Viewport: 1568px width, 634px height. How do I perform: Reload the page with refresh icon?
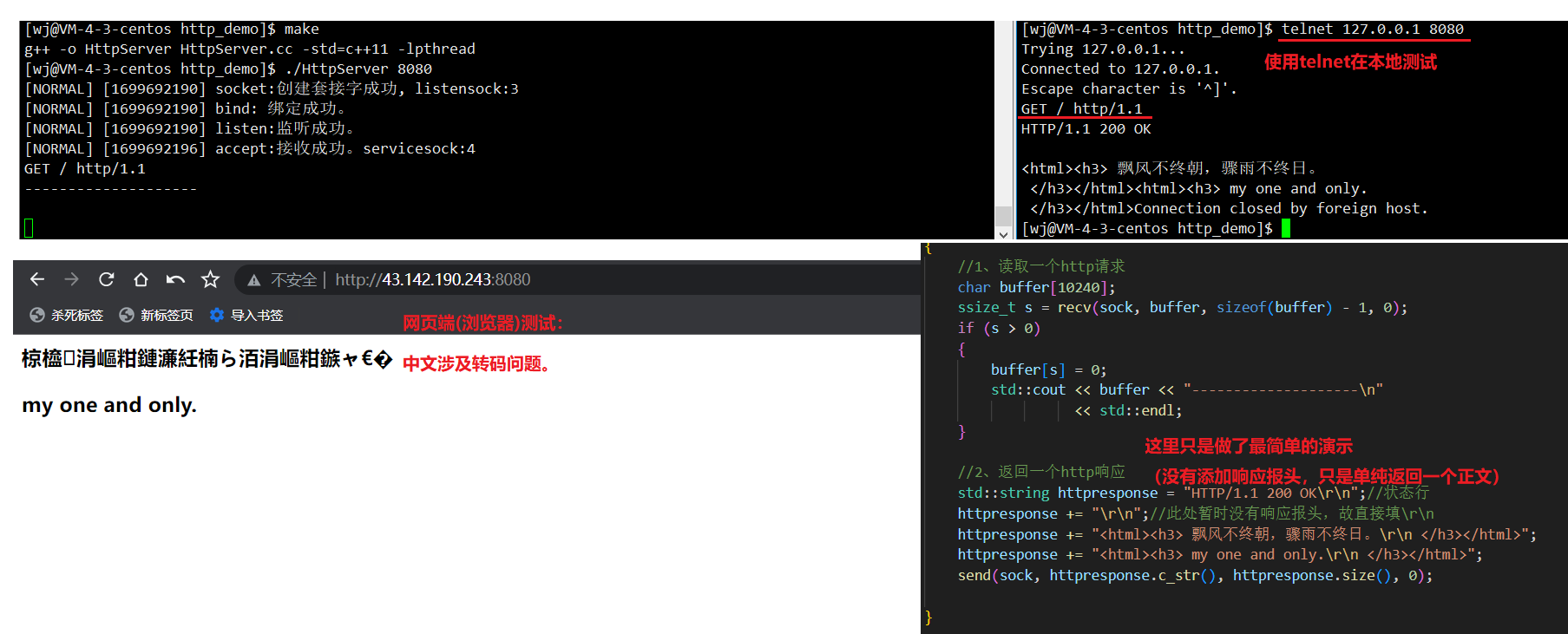[x=106, y=279]
